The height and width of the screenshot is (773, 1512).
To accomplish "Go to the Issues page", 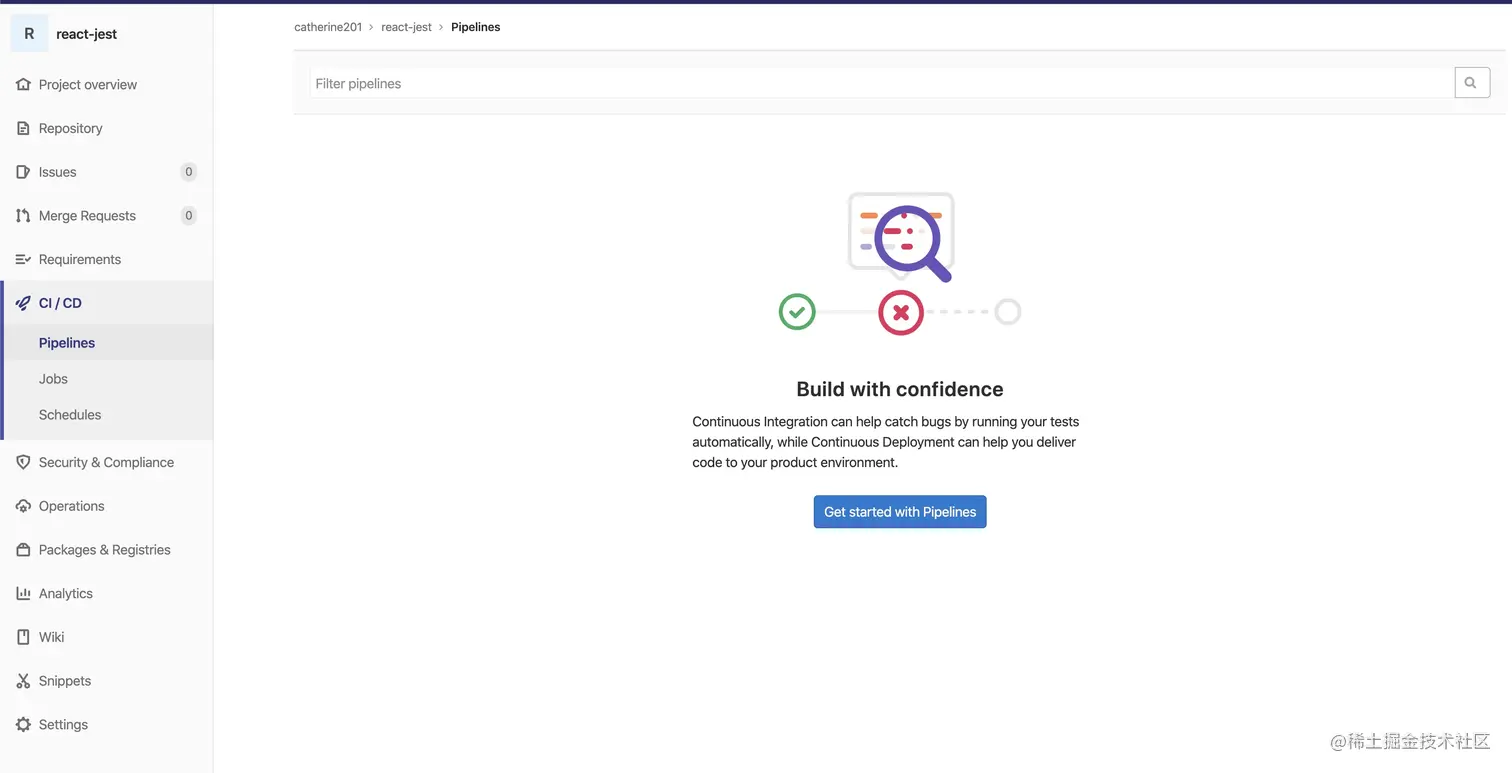I will pyautogui.click(x=57, y=172).
